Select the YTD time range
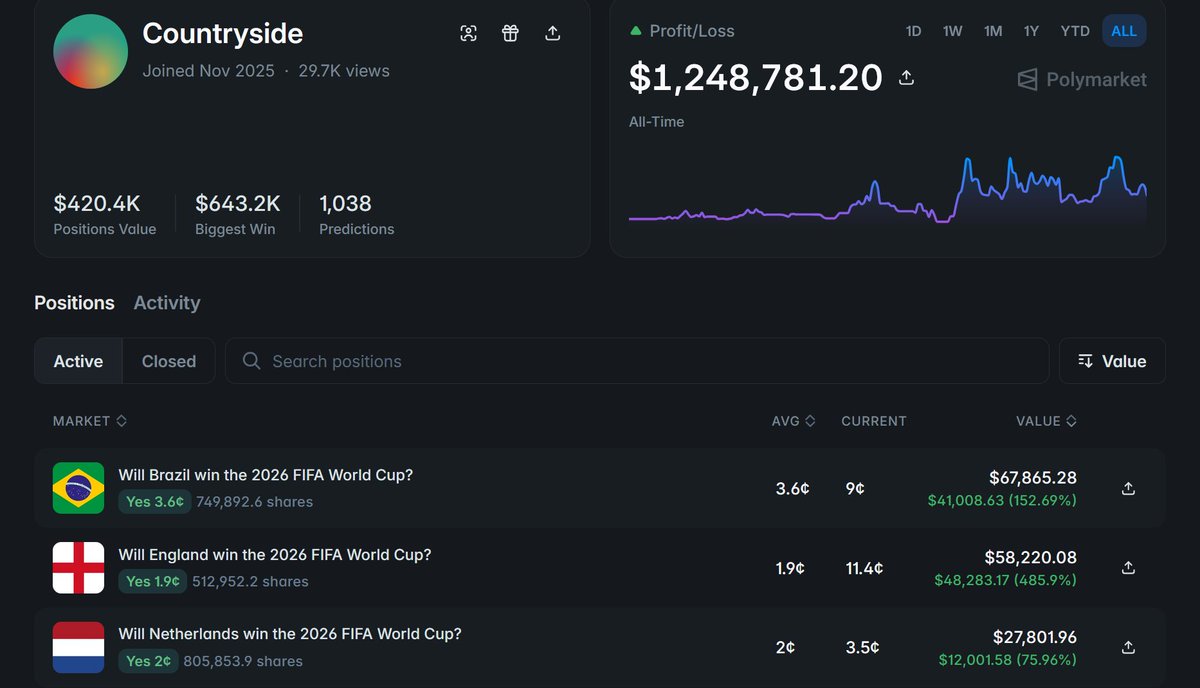This screenshot has height=688, width=1200. (x=1075, y=31)
